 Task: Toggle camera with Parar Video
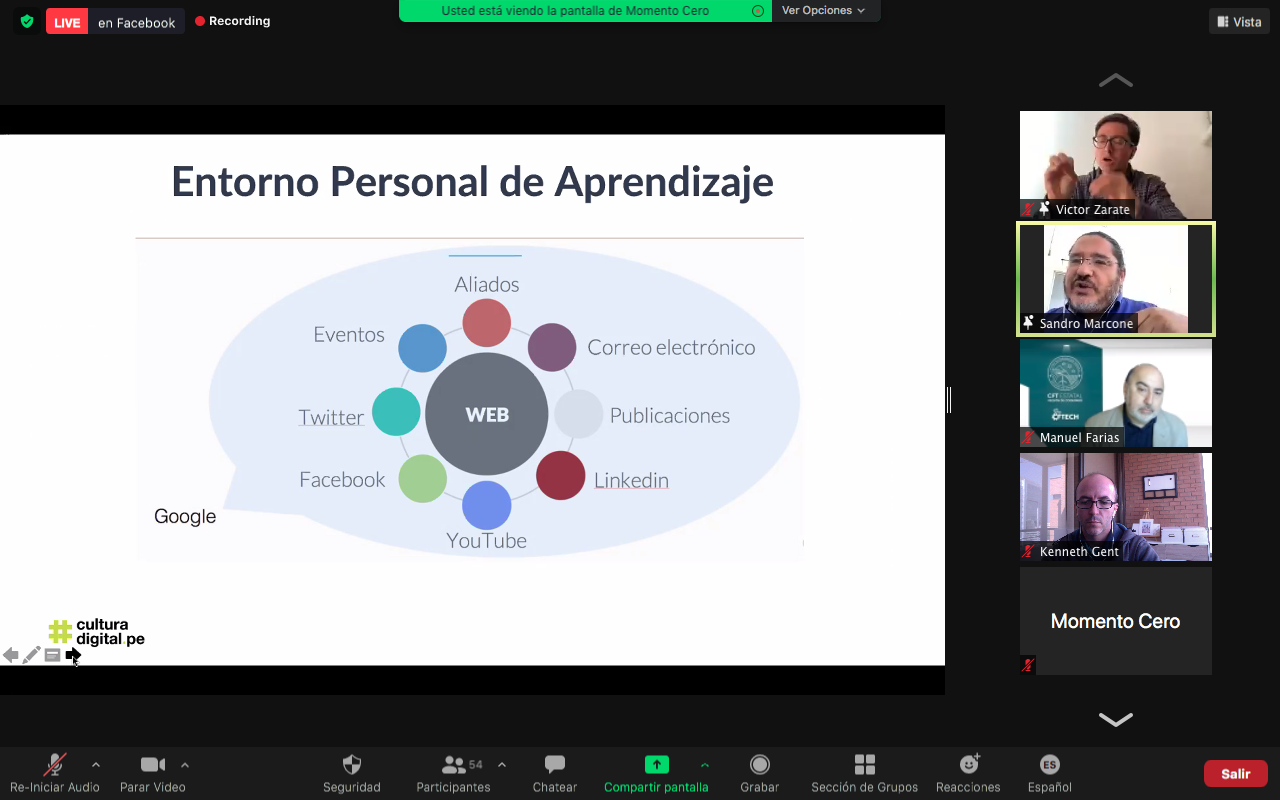click(152, 766)
